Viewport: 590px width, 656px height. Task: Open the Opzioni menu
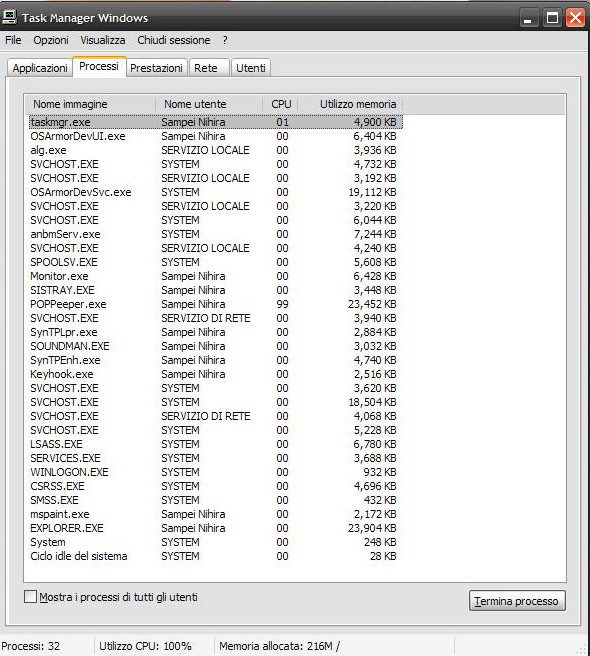click(51, 40)
